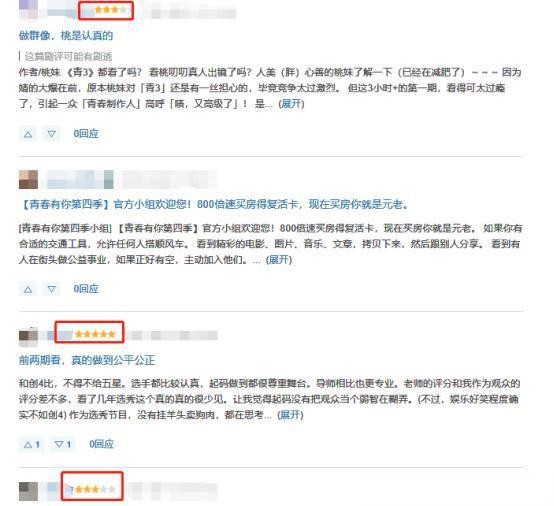Upvote the 做群像，桃是认真的 review
This screenshot has height=506, width=554.
(28, 134)
